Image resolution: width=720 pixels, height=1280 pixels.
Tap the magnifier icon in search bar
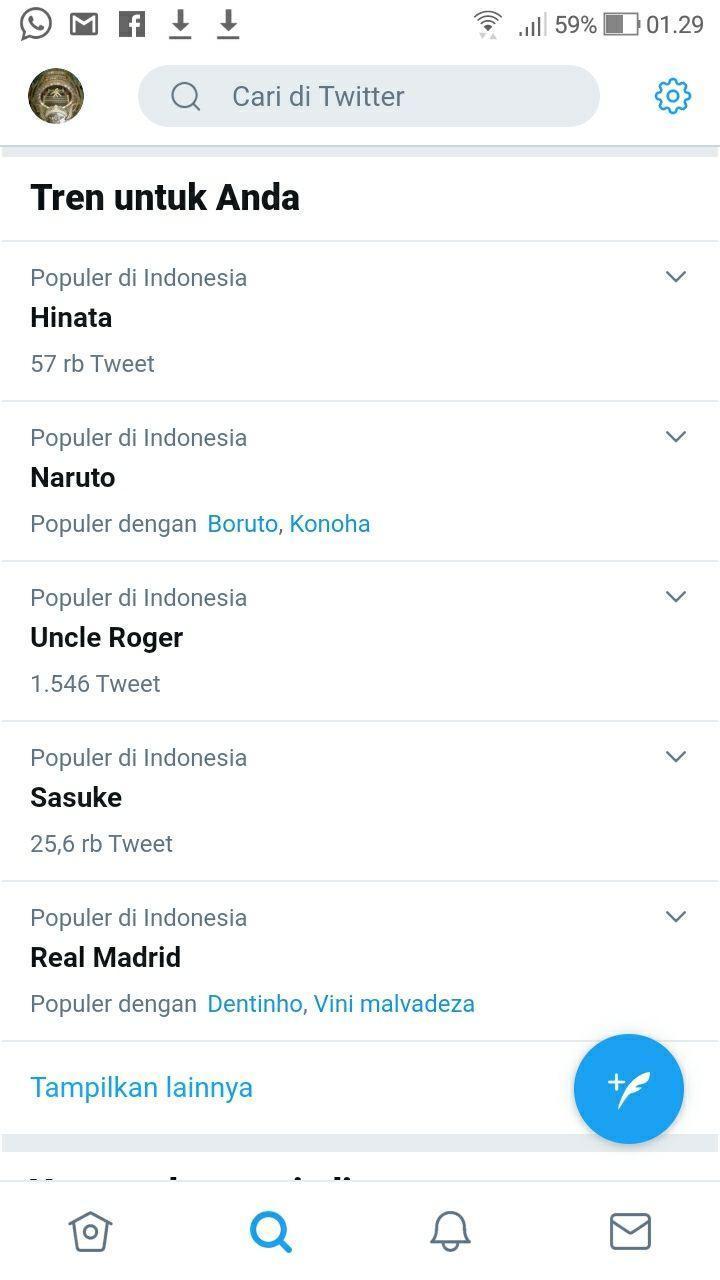click(x=186, y=96)
